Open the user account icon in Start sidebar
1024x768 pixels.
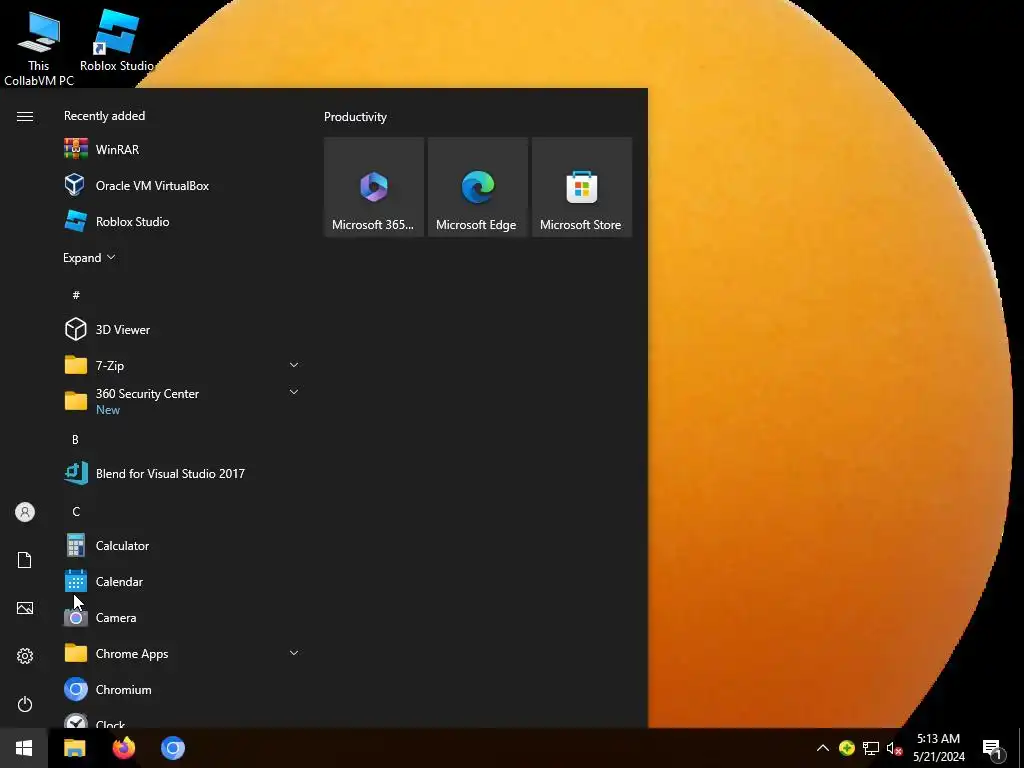(25, 512)
